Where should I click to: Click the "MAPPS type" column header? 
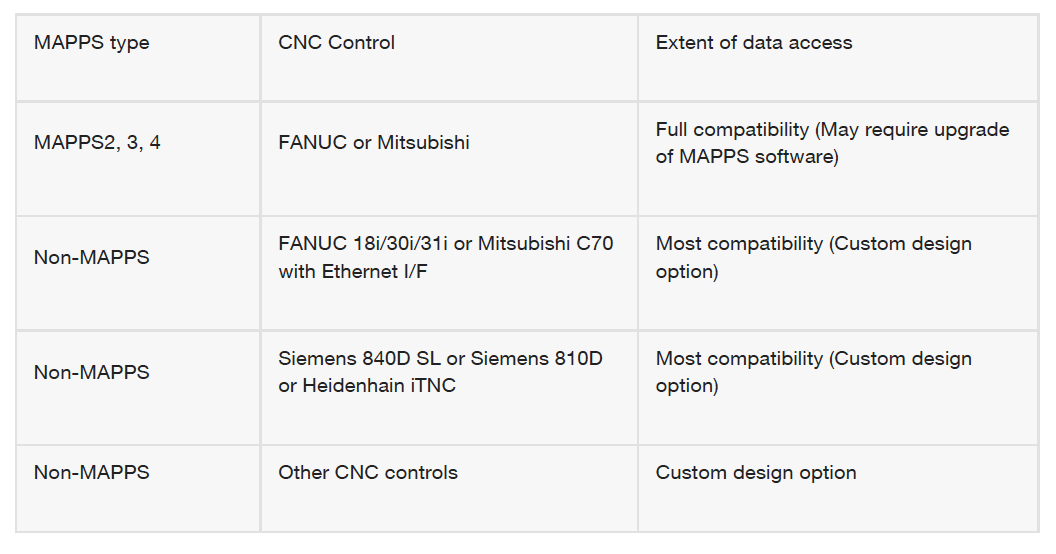(91, 43)
